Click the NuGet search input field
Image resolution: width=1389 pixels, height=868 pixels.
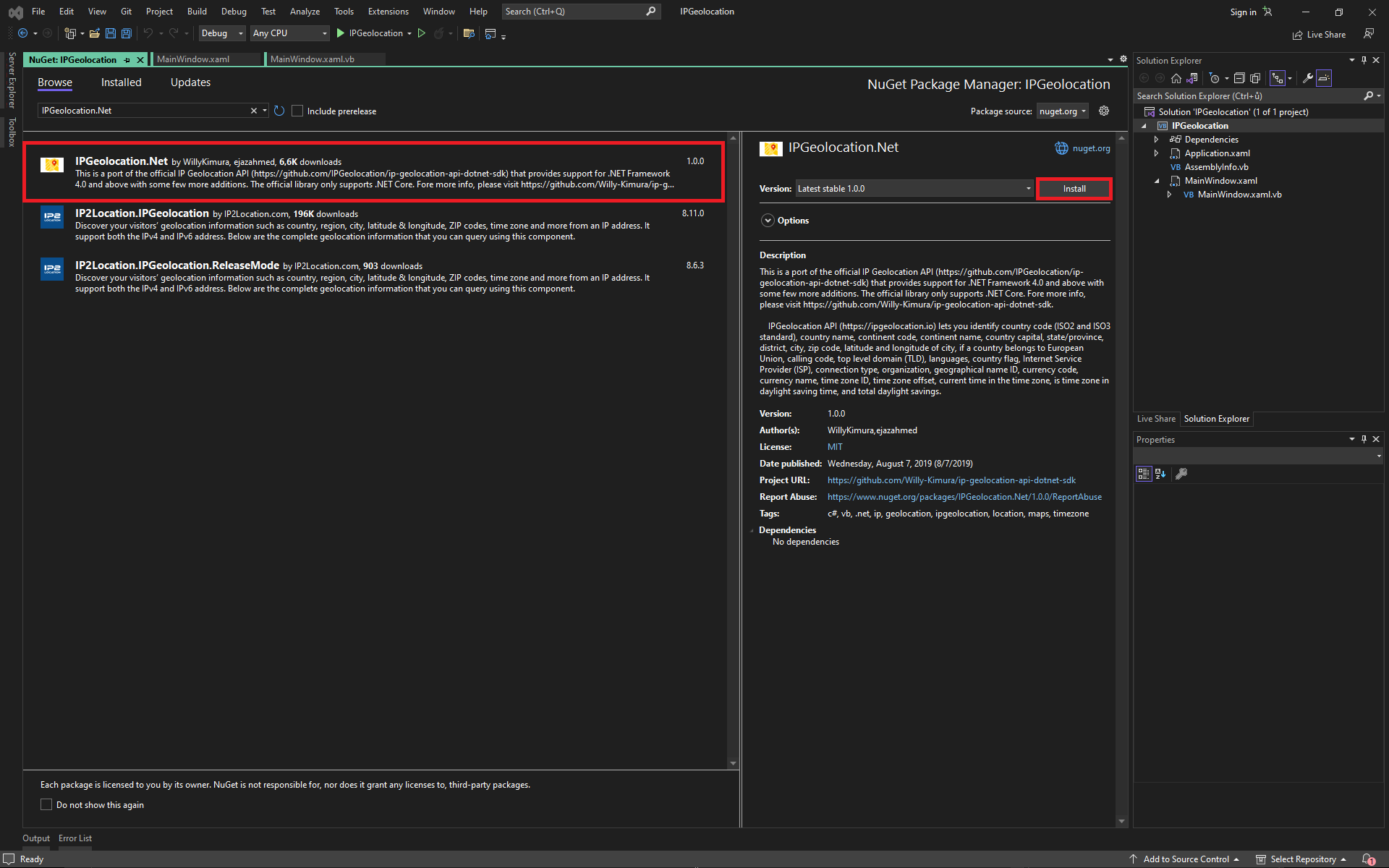tap(145, 110)
